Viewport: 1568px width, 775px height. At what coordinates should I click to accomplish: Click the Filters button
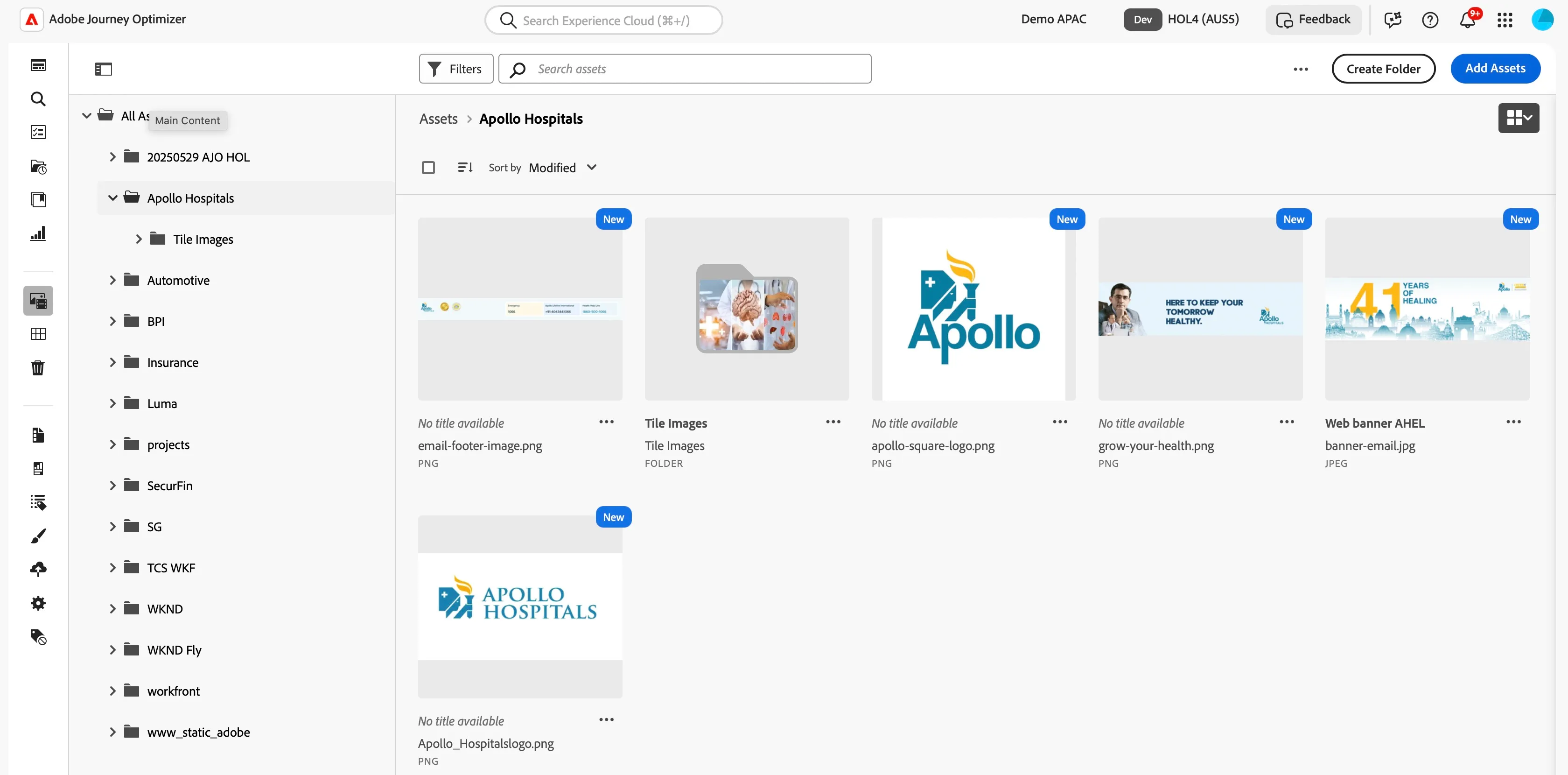[456, 69]
